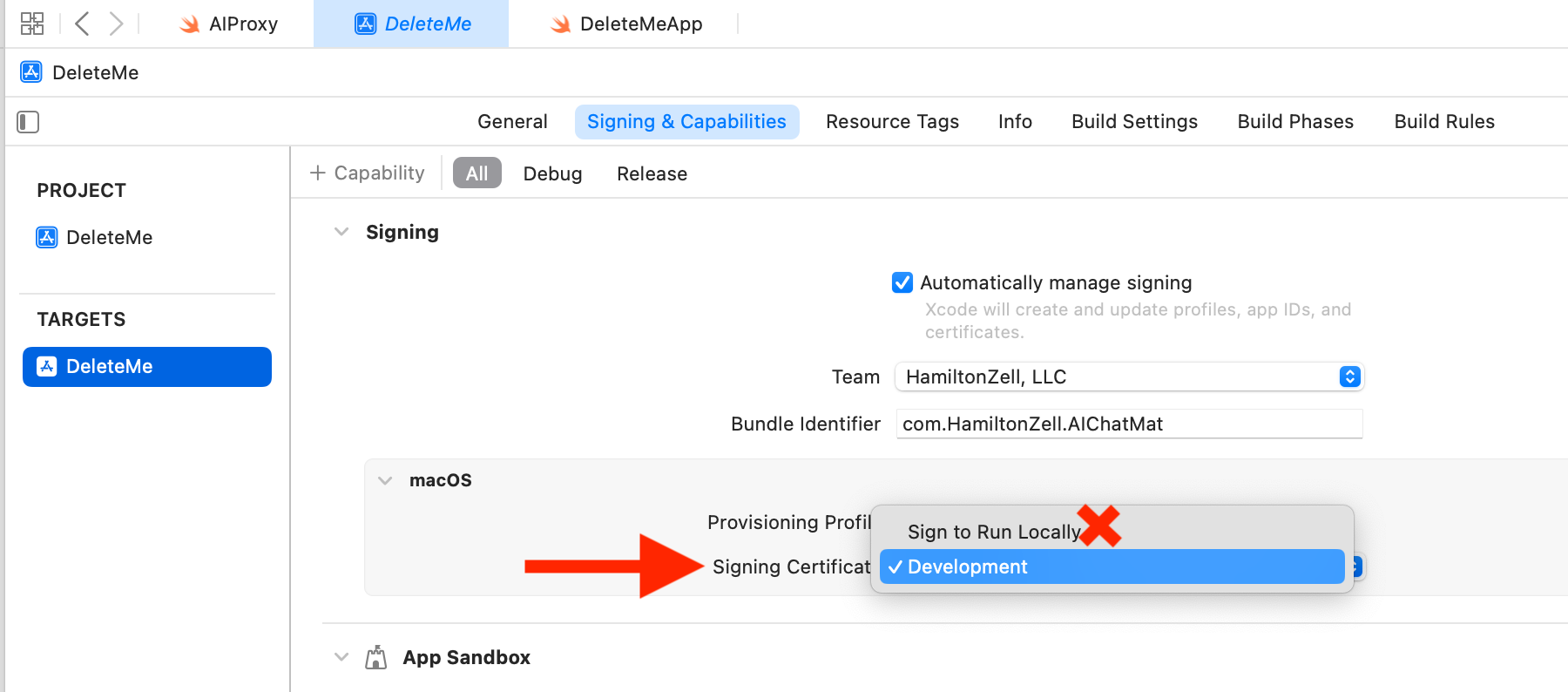1568x692 pixels.
Task: Click the Swift icon on DeleteMeApp tab
Action: tap(560, 24)
